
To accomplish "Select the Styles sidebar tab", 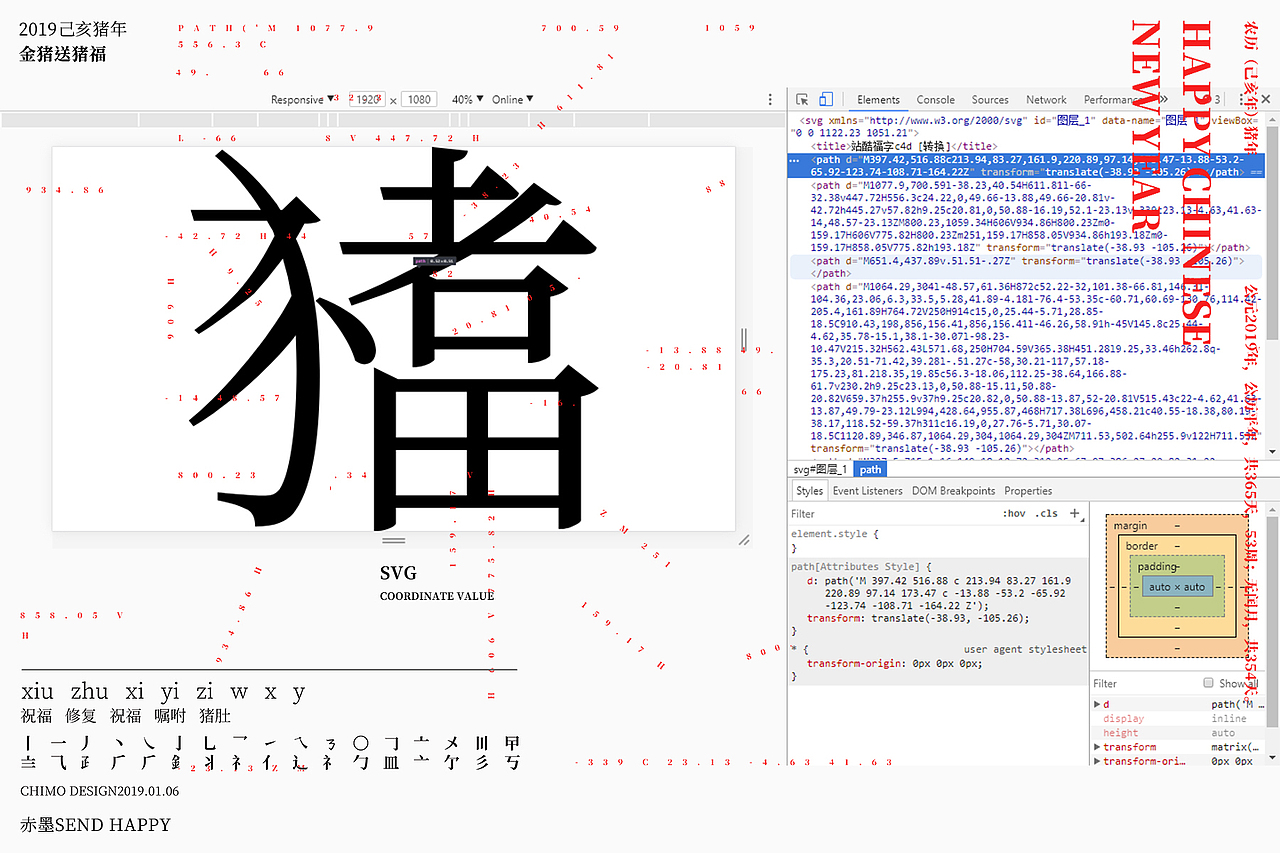I will point(809,491).
